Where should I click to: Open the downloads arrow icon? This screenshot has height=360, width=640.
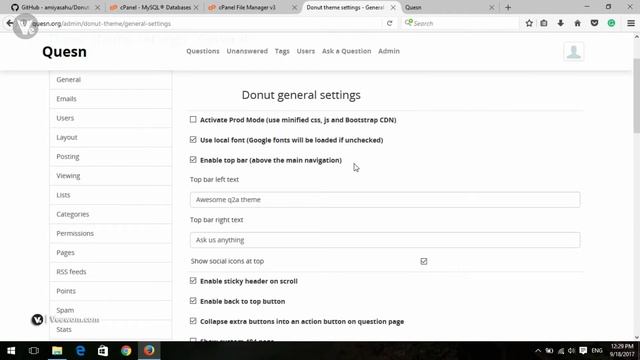click(560, 23)
